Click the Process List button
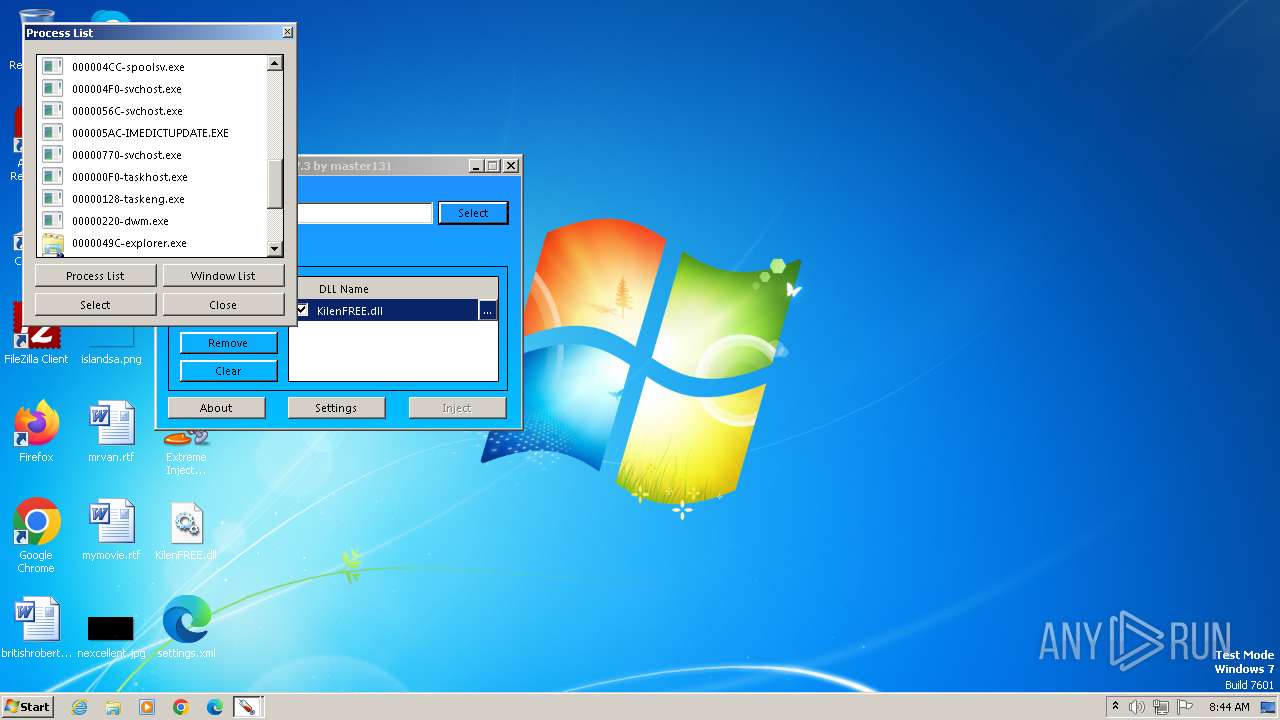The image size is (1280, 720). 95,275
